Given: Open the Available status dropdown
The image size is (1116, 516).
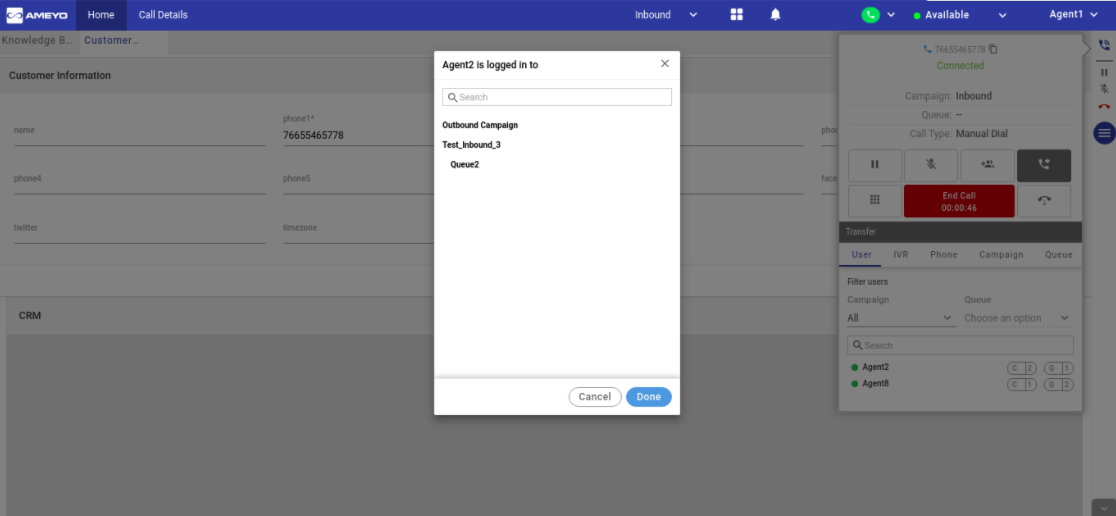Looking at the screenshot, I should [x=960, y=15].
